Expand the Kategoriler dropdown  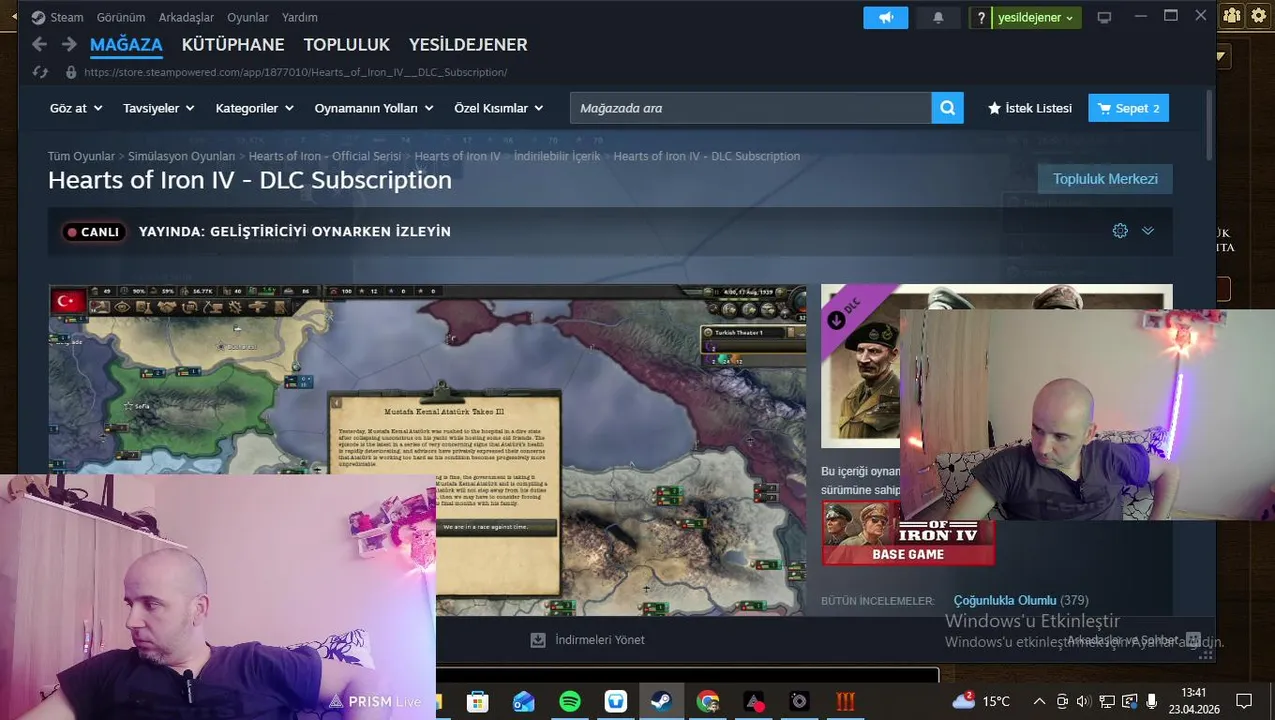(x=255, y=108)
